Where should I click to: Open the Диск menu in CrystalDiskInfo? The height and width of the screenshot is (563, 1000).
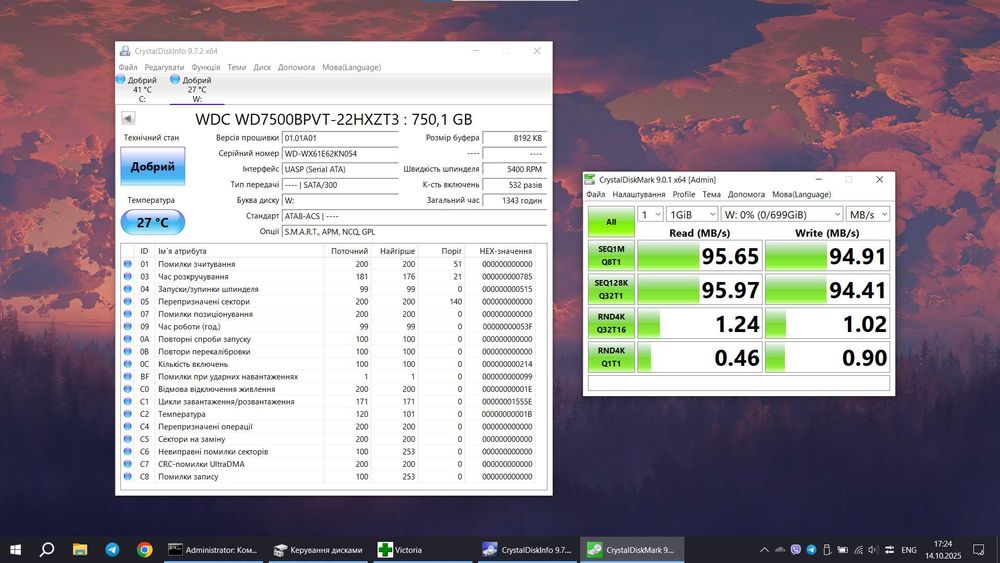[x=262, y=67]
